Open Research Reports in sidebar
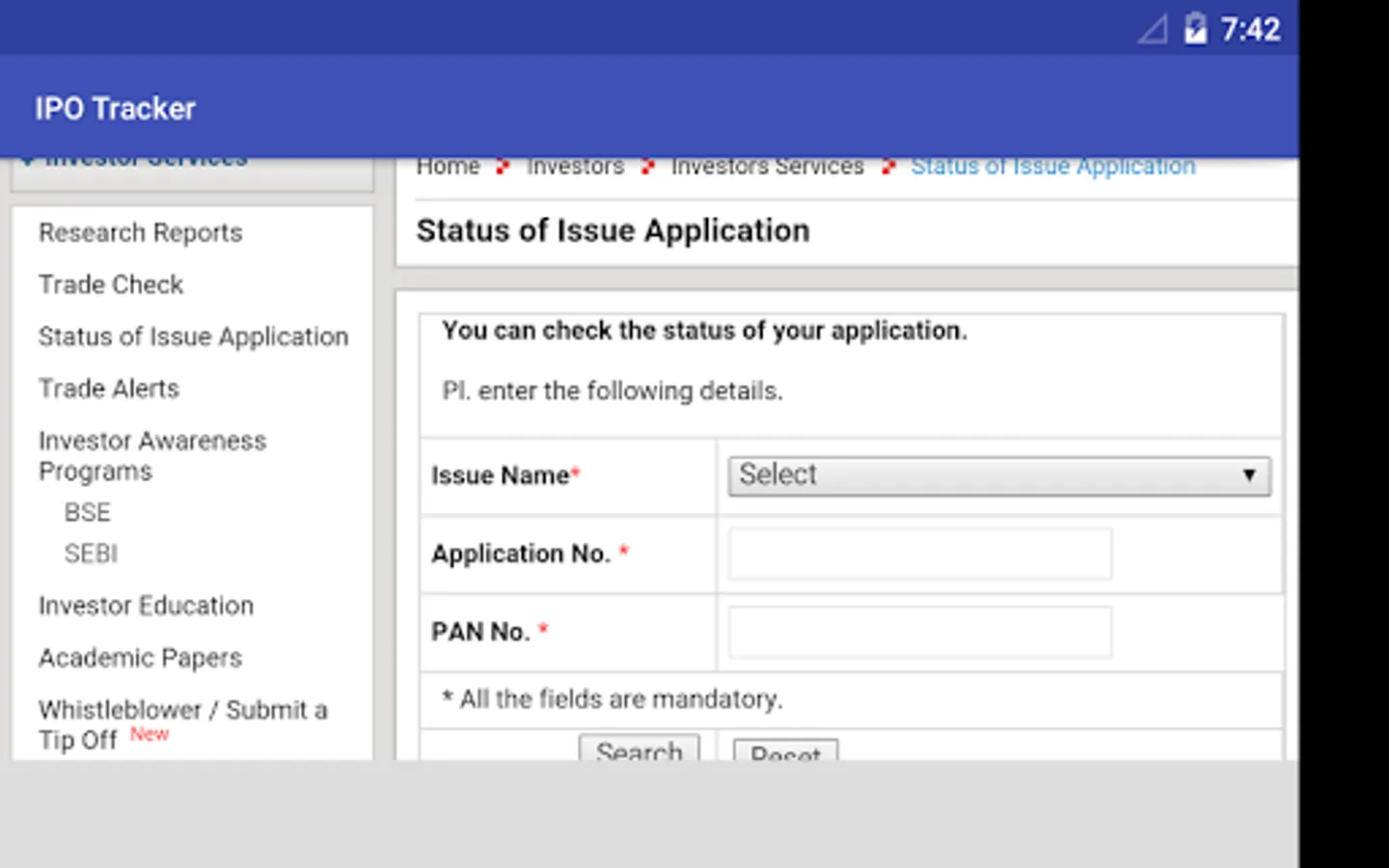 (140, 232)
